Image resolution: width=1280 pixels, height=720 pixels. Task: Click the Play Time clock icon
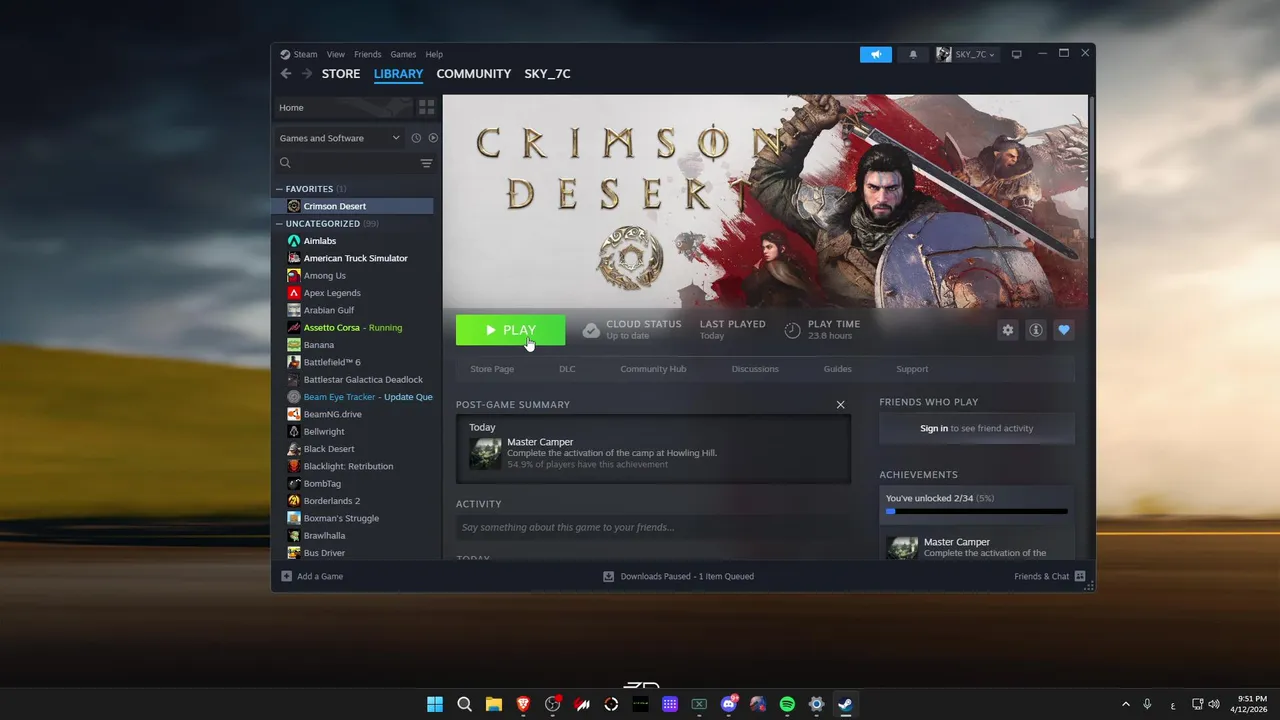(792, 330)
